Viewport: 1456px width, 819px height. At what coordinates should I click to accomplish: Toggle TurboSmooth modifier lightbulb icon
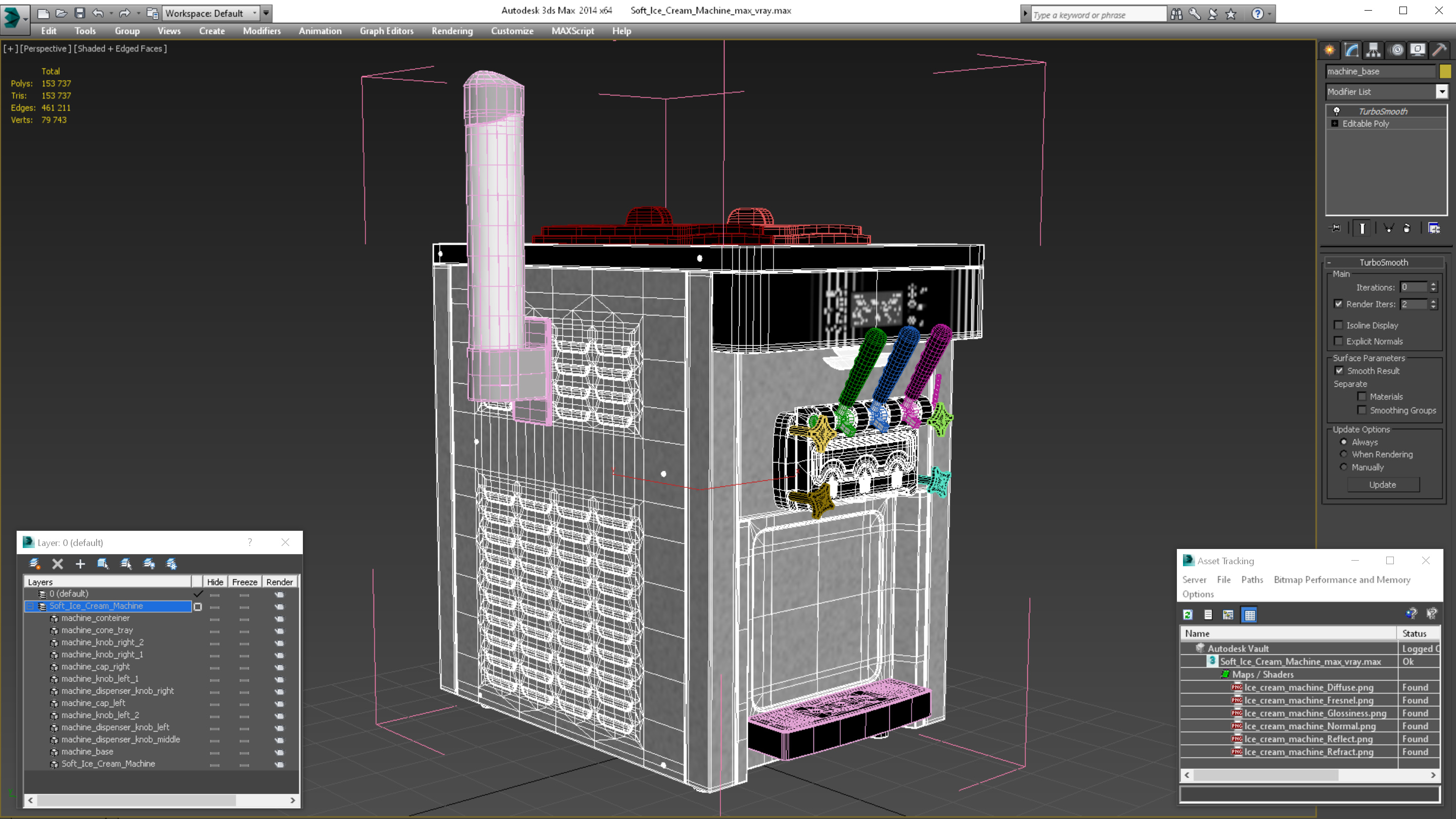coord(1337,111)
